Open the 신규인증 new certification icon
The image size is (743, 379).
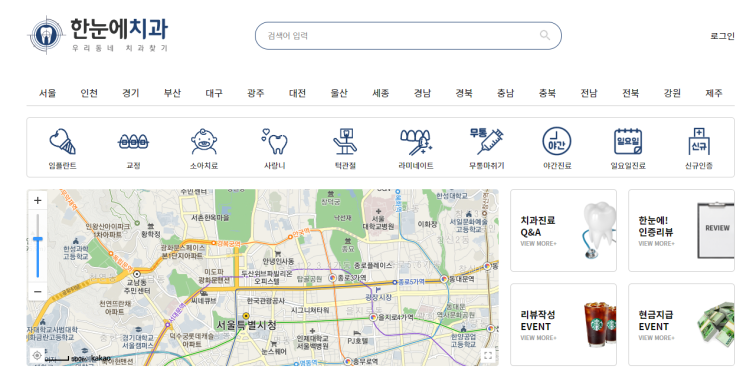699,142
